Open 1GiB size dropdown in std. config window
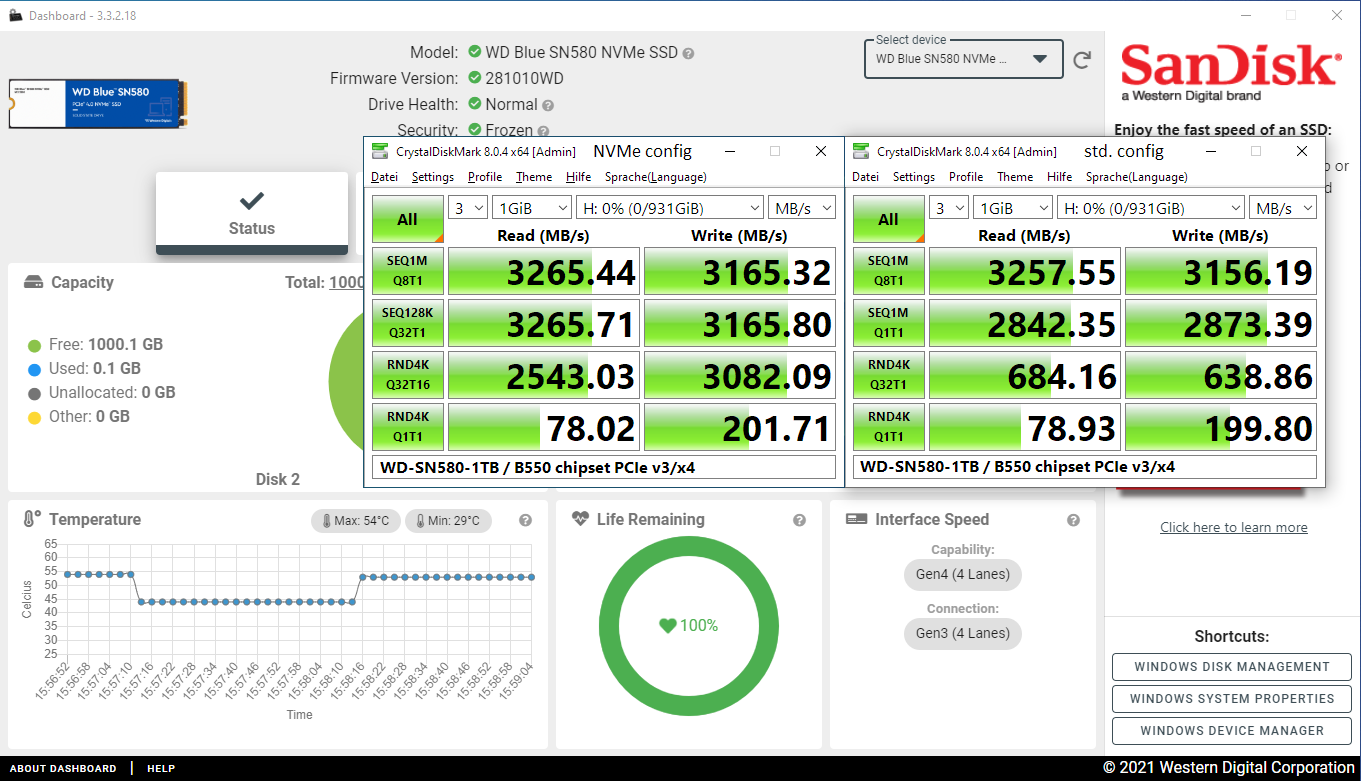Viewport: 1361px width, 781px height. [1013, 208]
